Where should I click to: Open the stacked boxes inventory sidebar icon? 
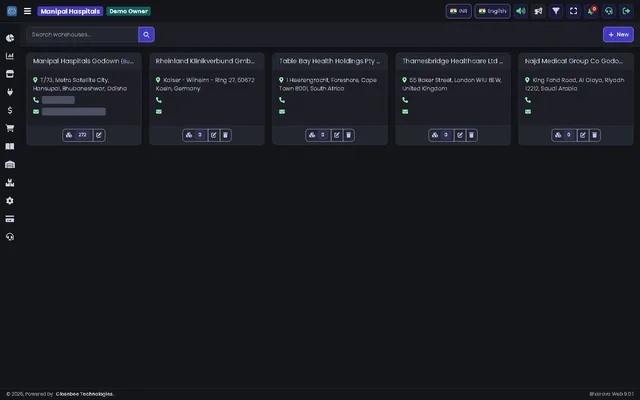click(x=10, y=182)
